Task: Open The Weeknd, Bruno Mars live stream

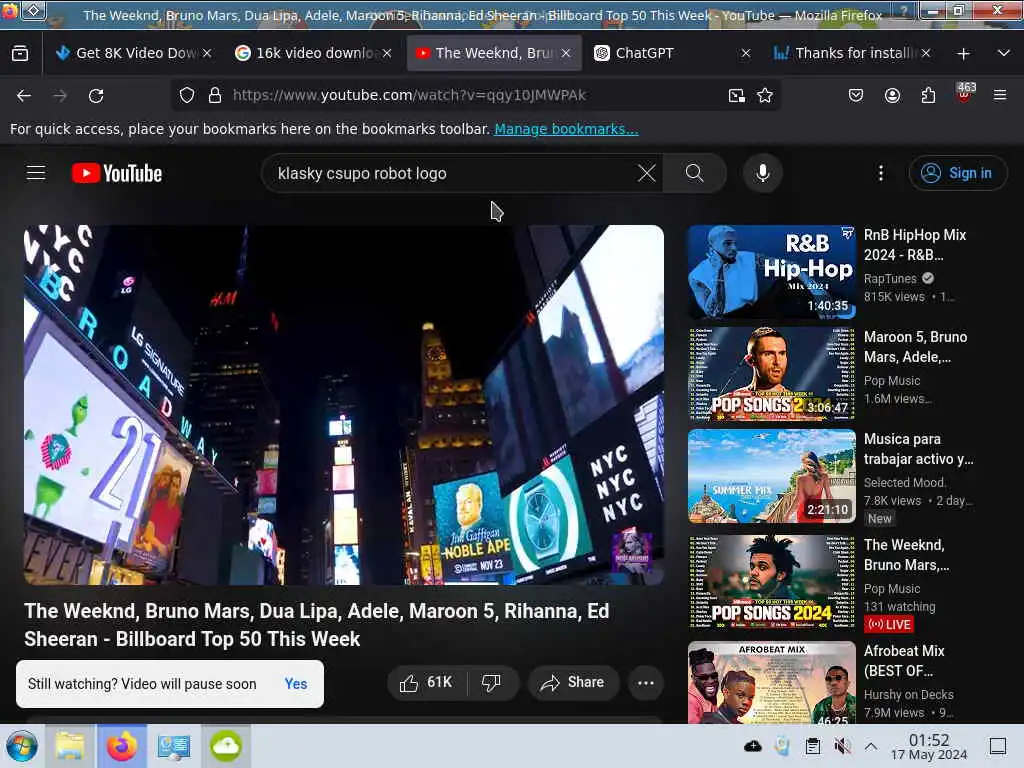Action: pos(771,581)
